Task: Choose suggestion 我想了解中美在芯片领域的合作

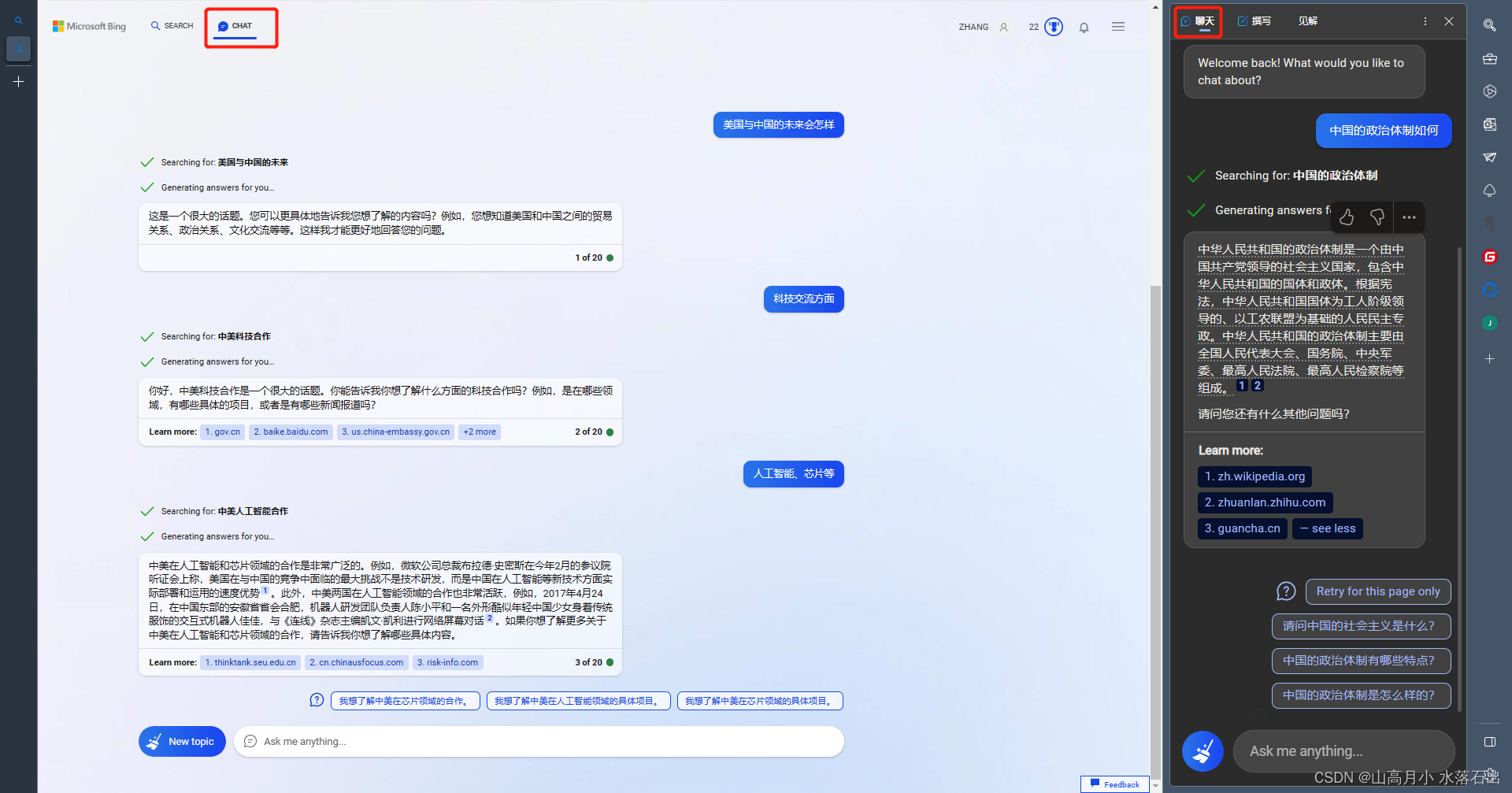Action: tap(405, 701)
